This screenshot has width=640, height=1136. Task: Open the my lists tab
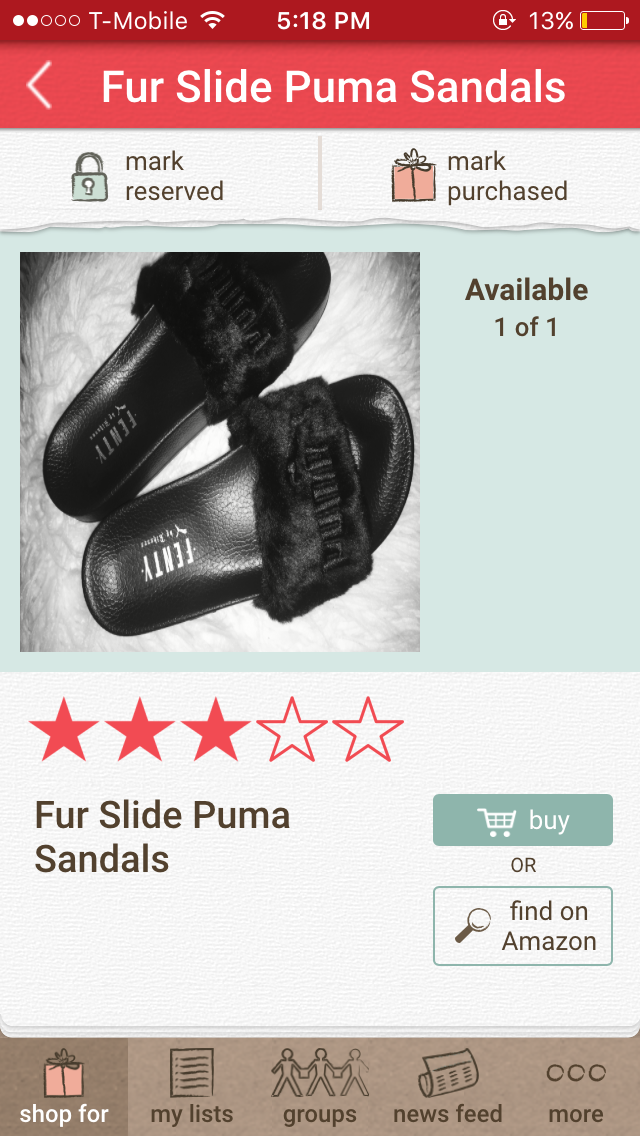tap(191, 1087)
